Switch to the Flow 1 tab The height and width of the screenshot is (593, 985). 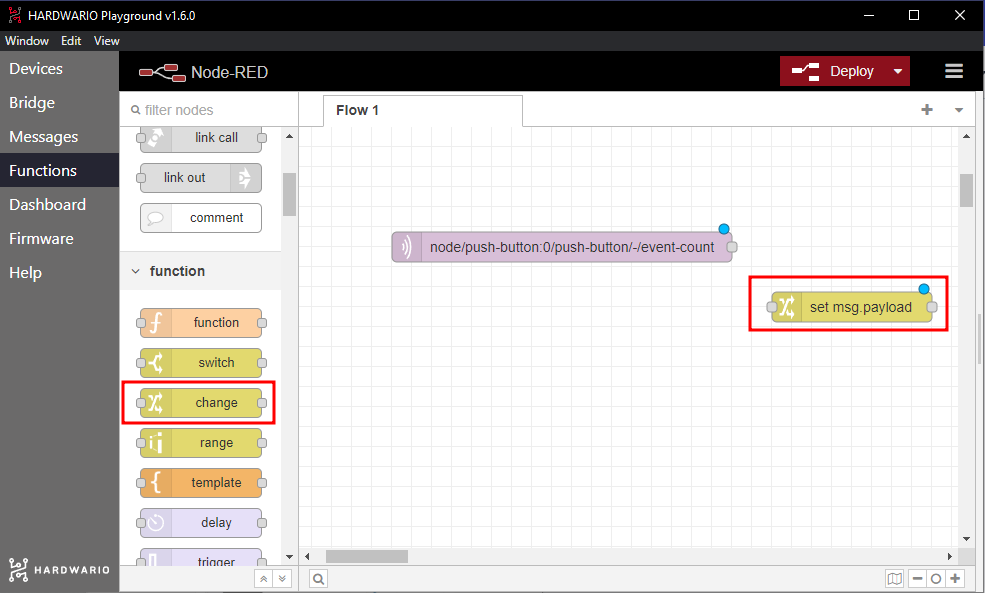423,111
